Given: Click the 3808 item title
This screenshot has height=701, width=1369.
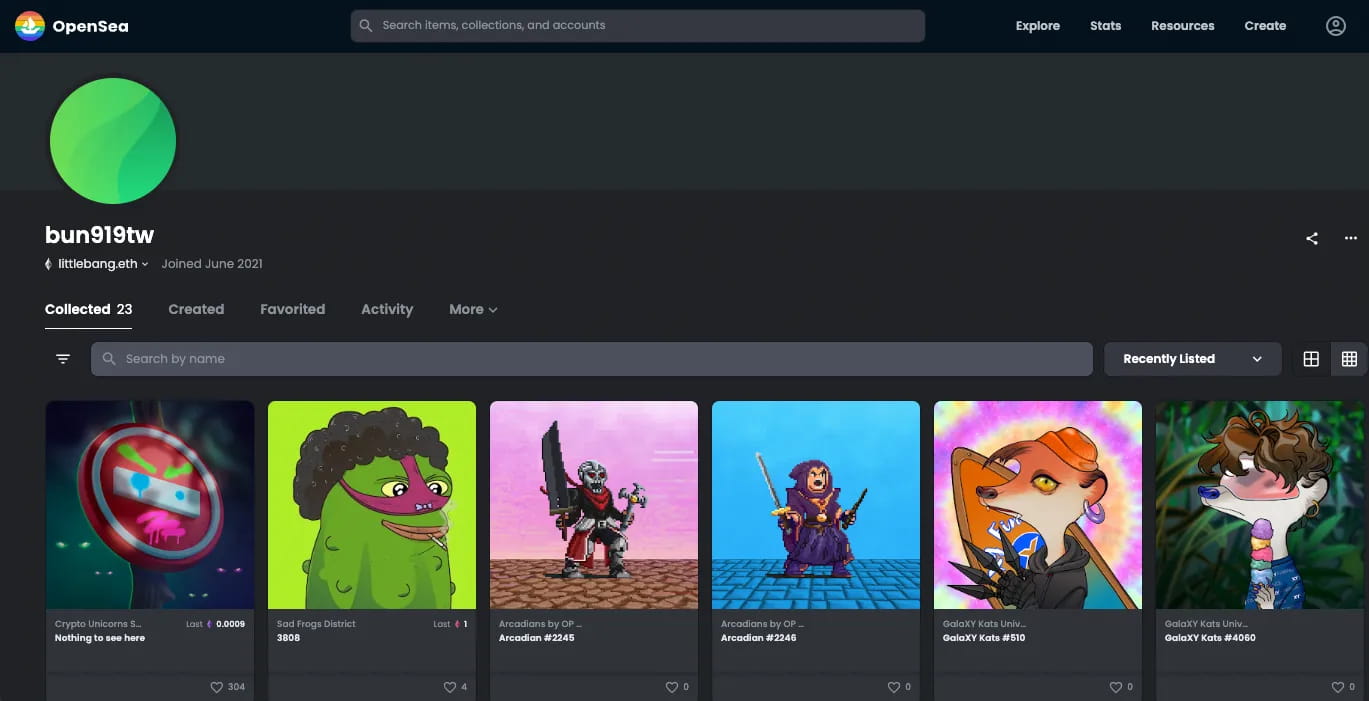Looking at the screenshot, I should coord(288,638).
